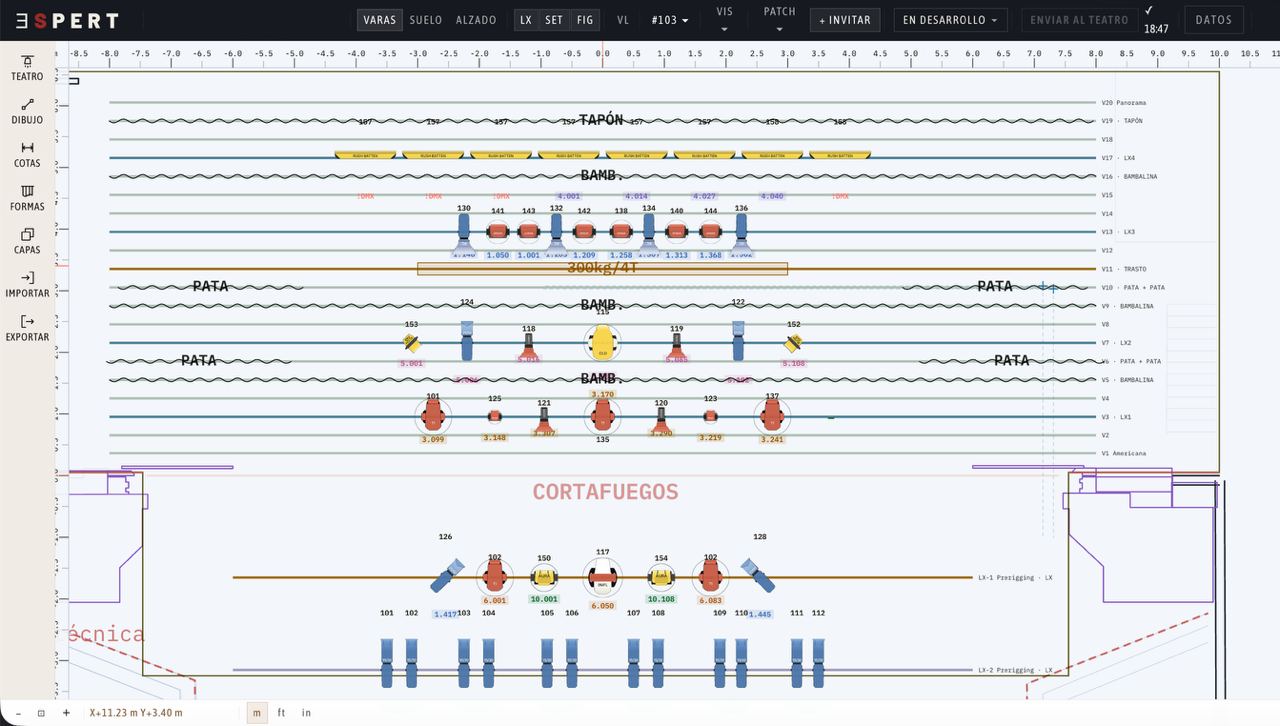Switch units to feet
The width and height of the screenshot is (1280, 726).
coord(282,713)
